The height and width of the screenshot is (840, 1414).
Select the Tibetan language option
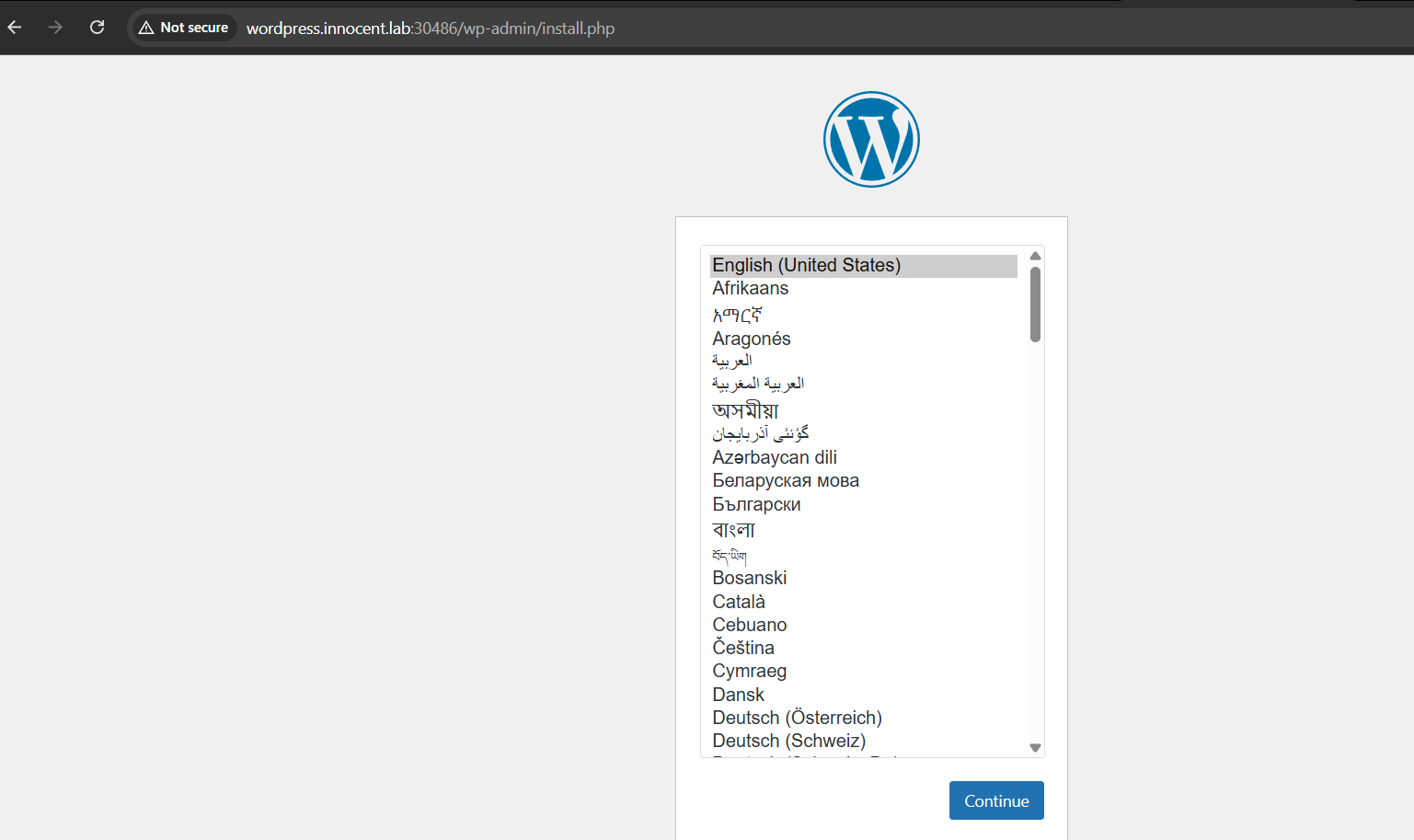click(x=864, y=555)
